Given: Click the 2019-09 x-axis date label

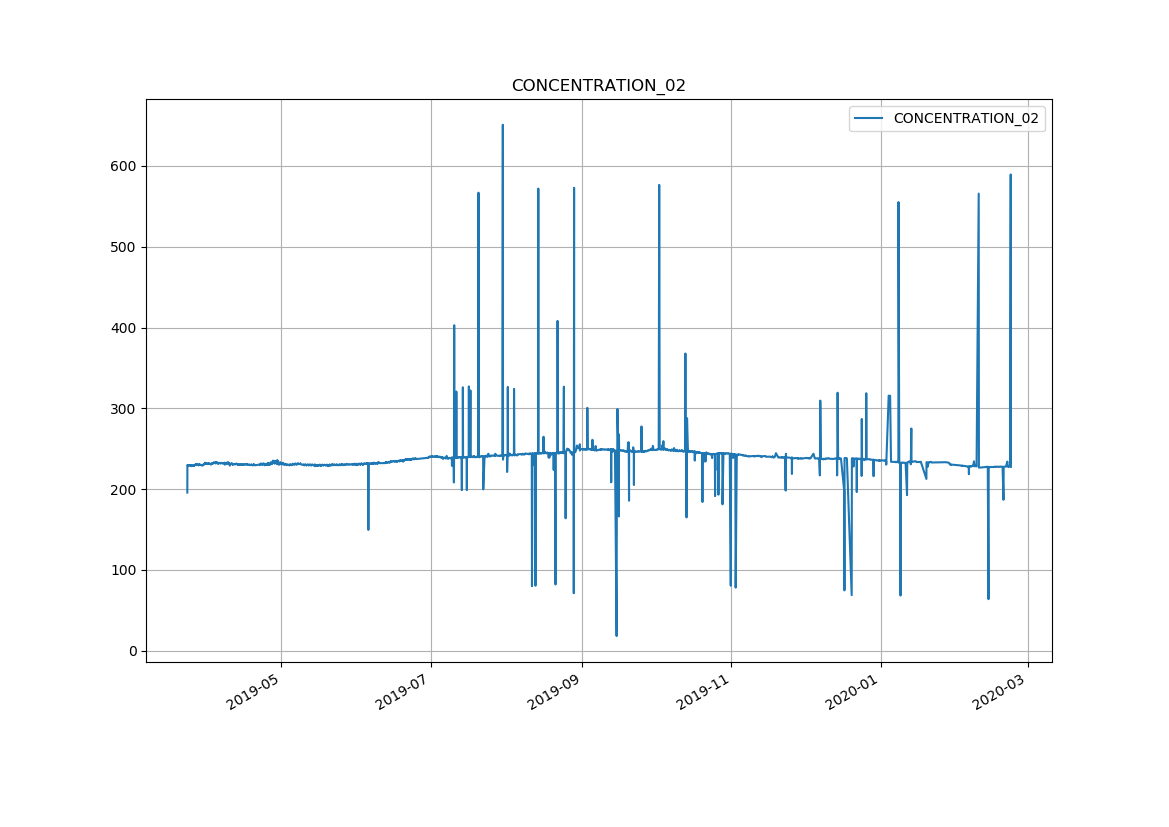Looking at the screenshot, I should tap(555, 691).
